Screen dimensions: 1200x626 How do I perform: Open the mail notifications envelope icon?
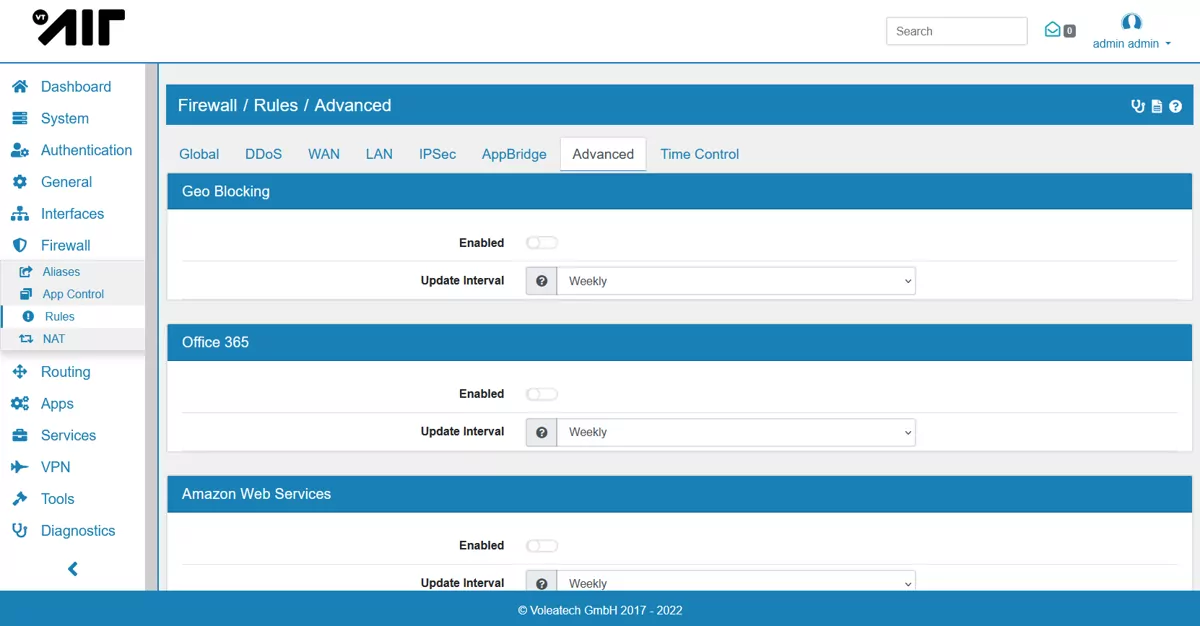coord(1053,30)
